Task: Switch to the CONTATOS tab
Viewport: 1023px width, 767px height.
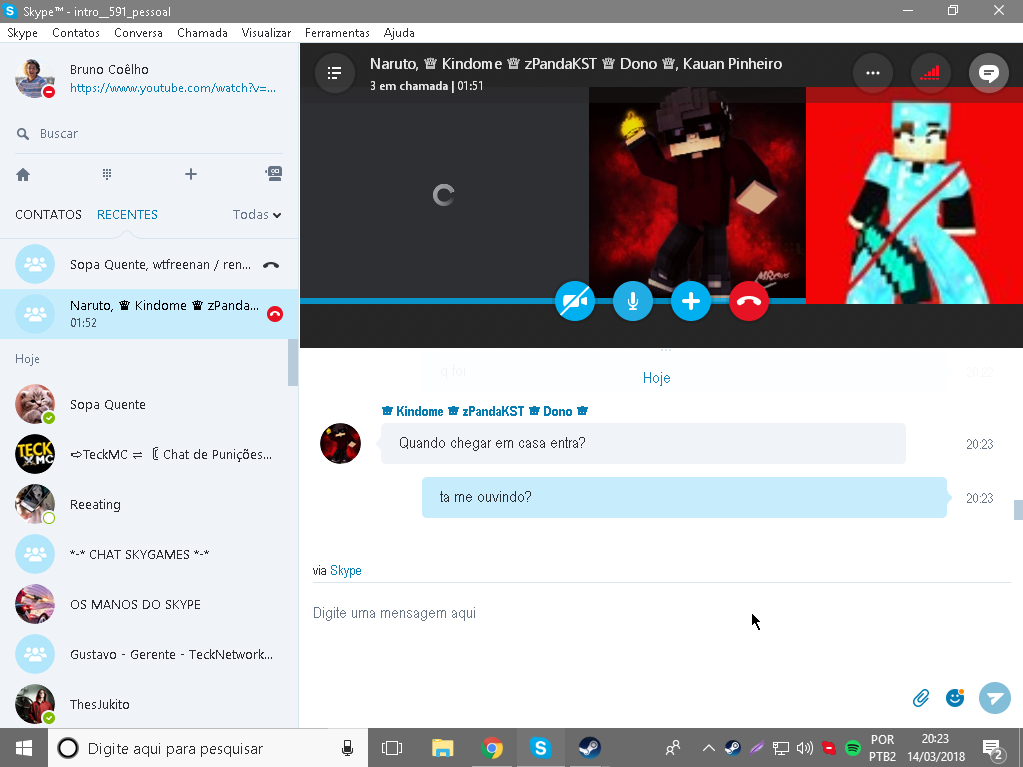Action: [x=48, y=215]
